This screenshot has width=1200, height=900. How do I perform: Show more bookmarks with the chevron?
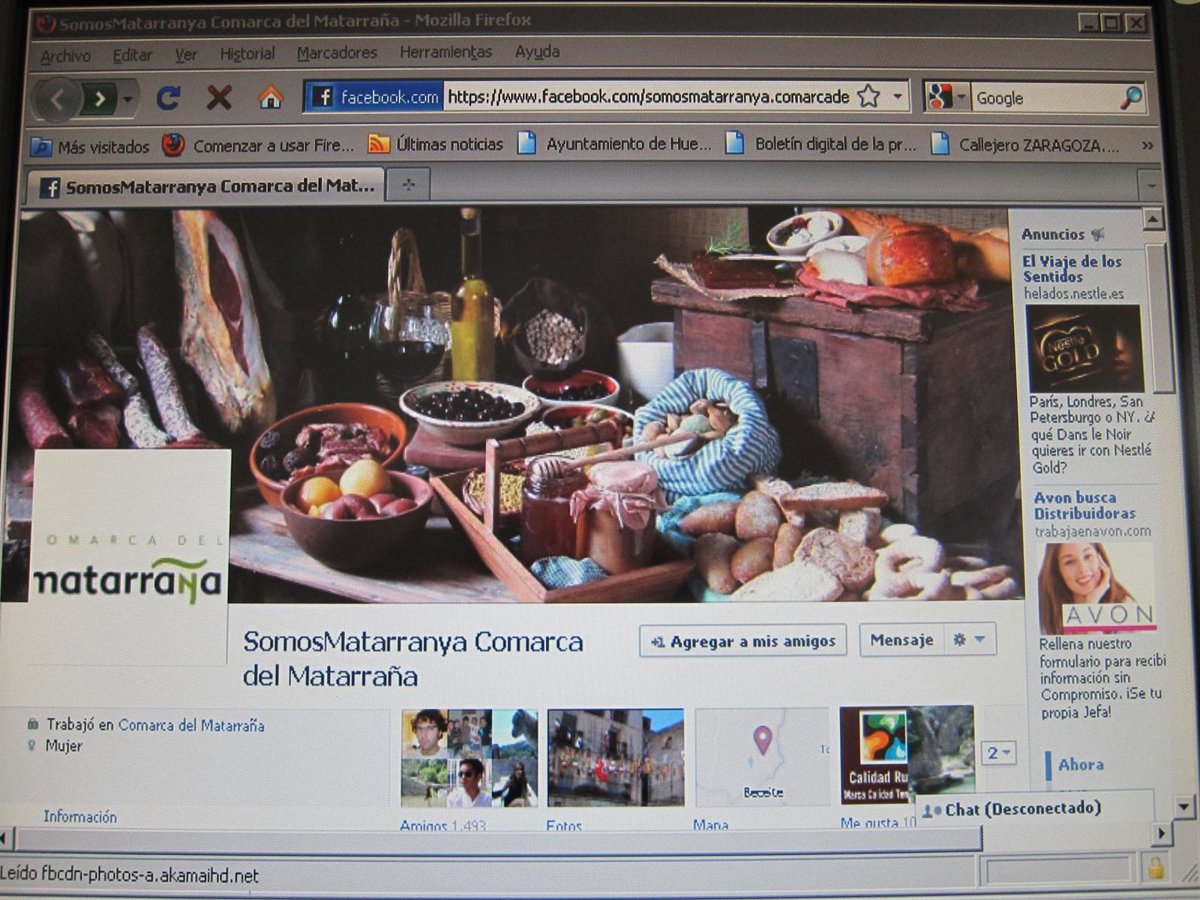coord(1147,145)
